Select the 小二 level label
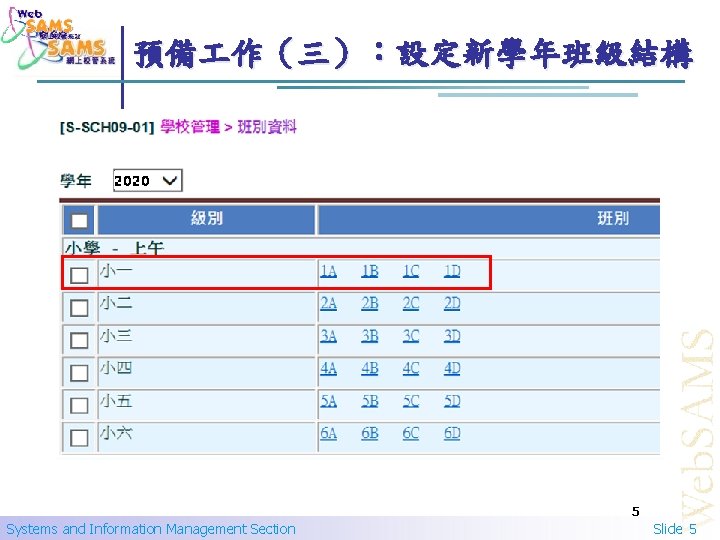The height and width of the screenshot is (540, 720). click(x=116, y=304)
